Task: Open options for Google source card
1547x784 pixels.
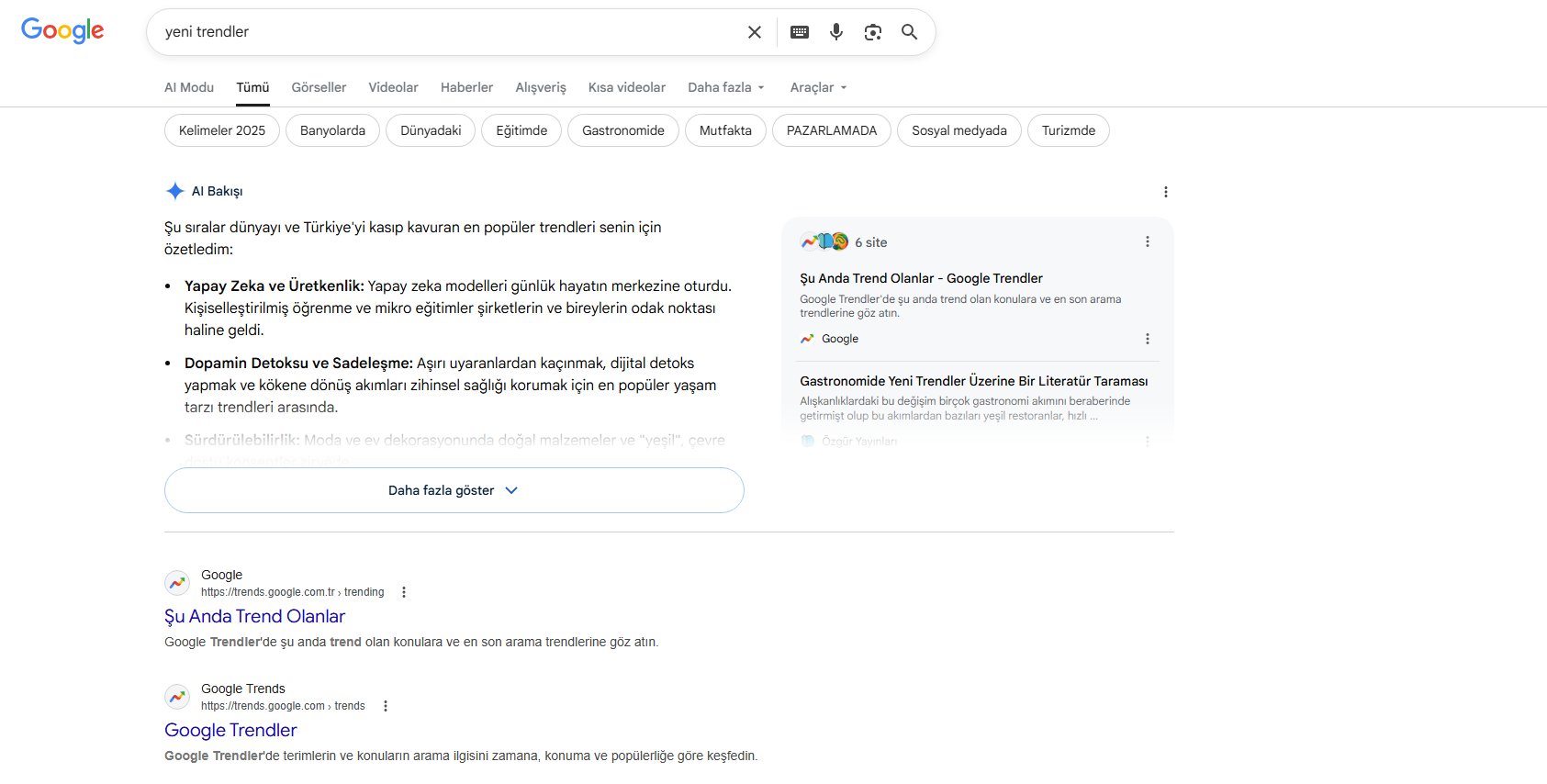Action: click(x=1147, y=339)
